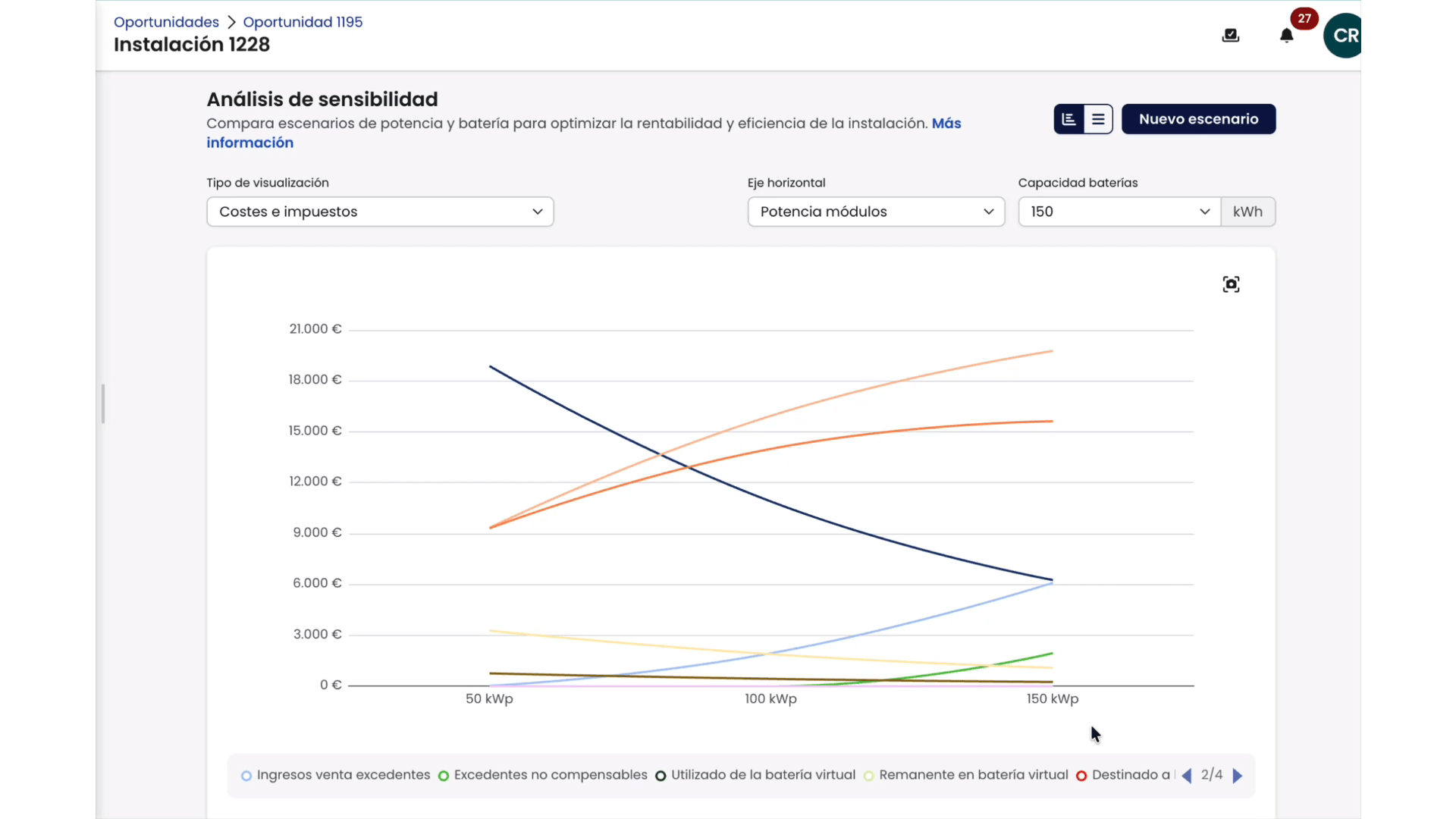
Task: Toggle Utilizado de la batería virtual series
Action: (755, 775)
